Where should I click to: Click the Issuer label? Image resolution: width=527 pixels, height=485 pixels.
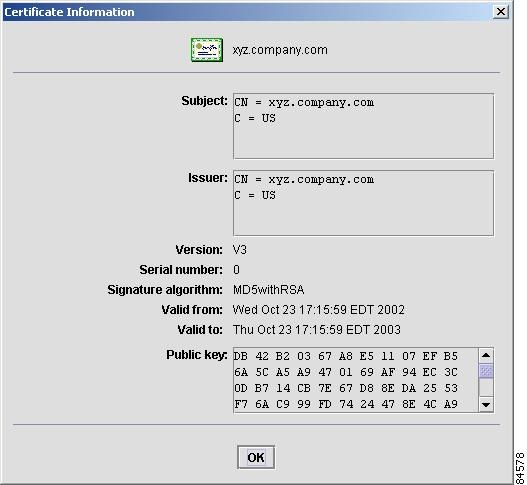pos(208,178)
